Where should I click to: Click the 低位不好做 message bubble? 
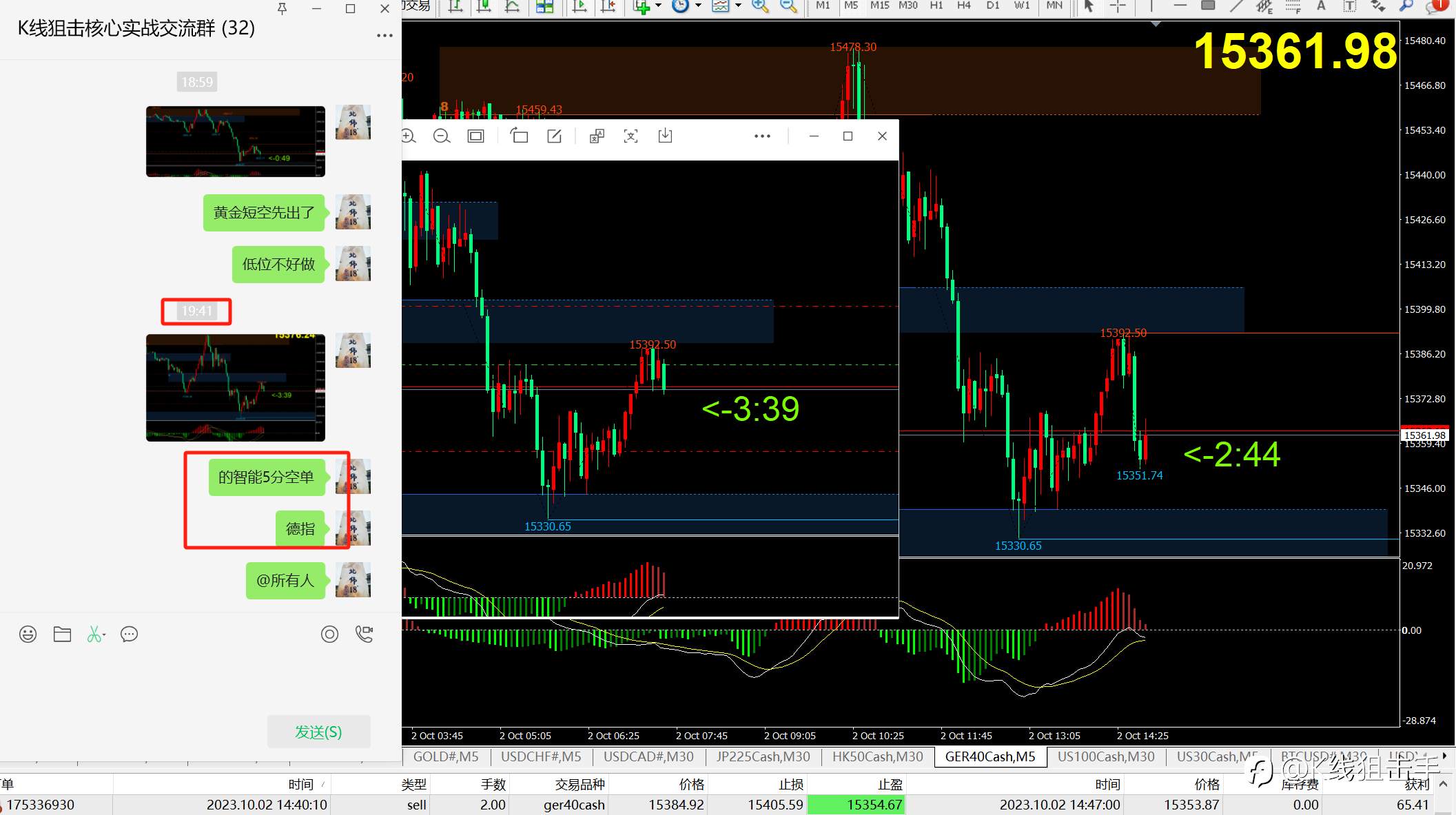(278, 265)
